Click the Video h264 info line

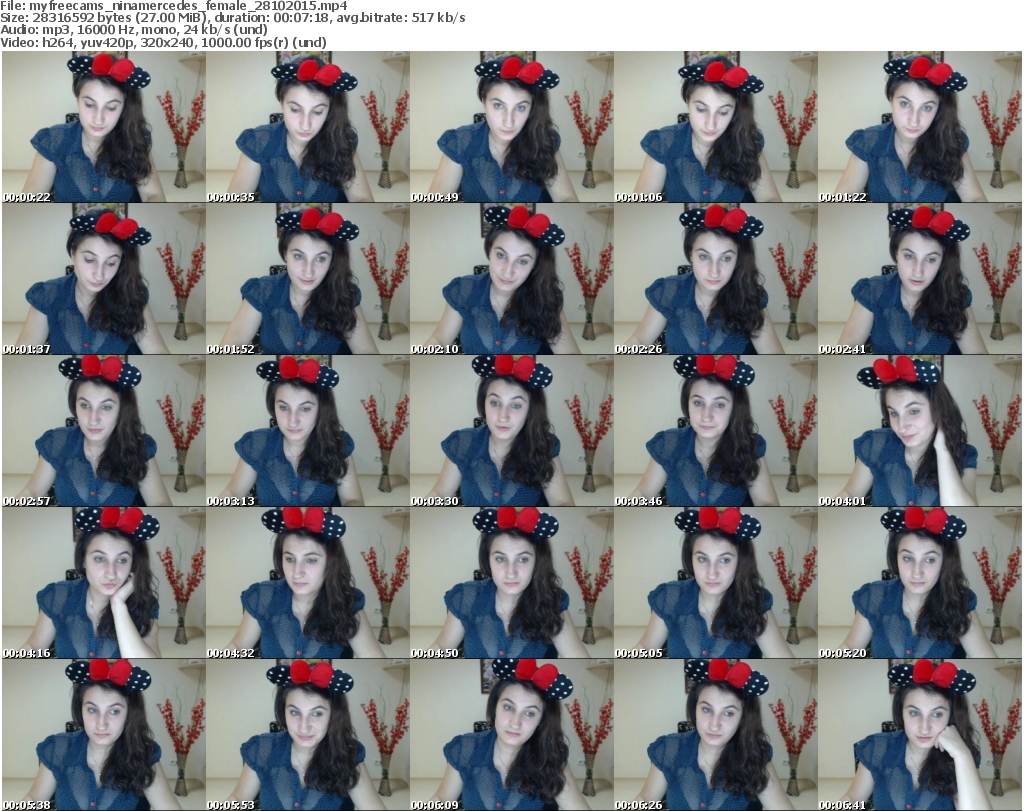(x=163, y=42)
